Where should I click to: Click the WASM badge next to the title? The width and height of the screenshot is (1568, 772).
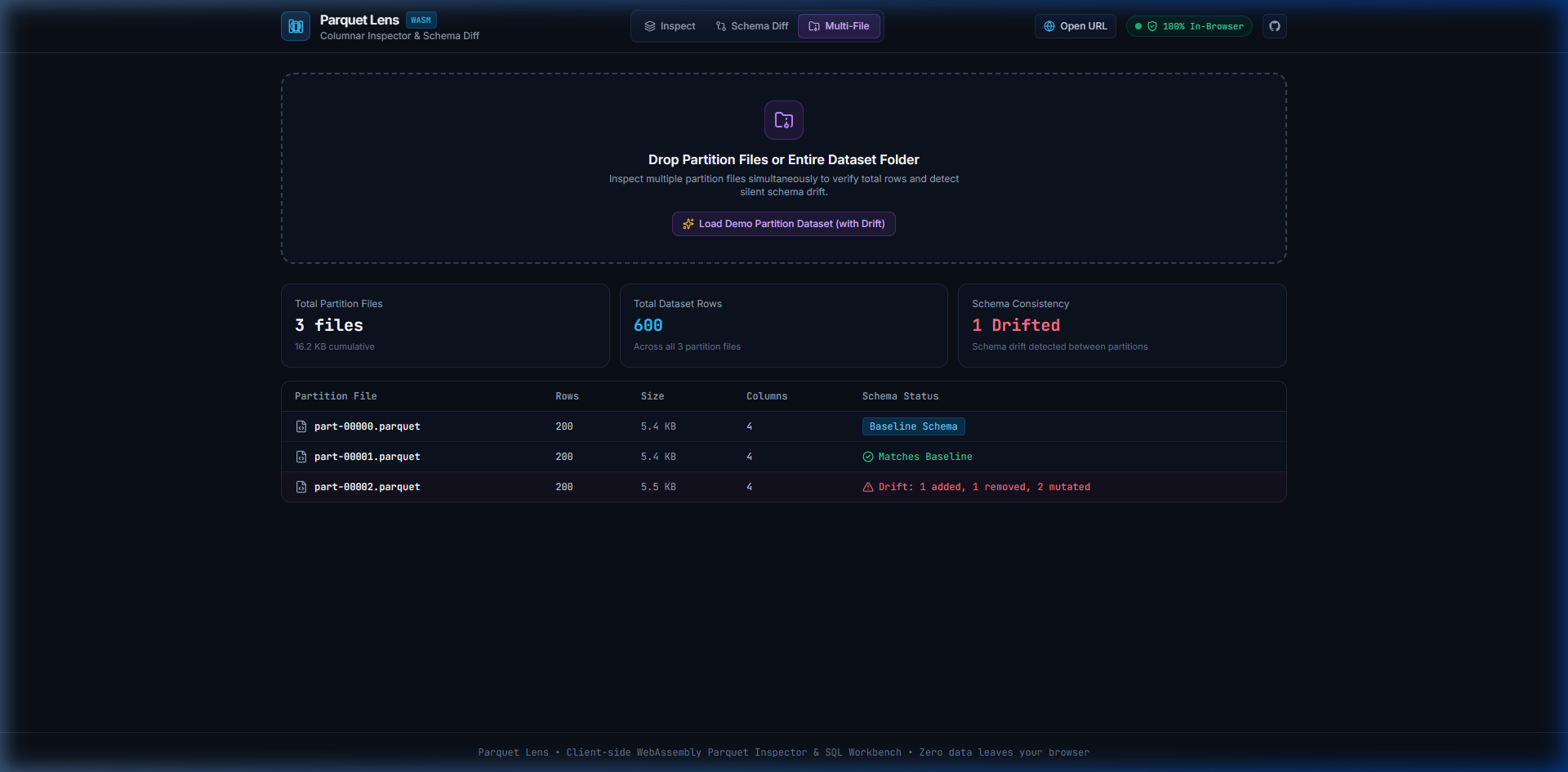click(x=421, y=20)
